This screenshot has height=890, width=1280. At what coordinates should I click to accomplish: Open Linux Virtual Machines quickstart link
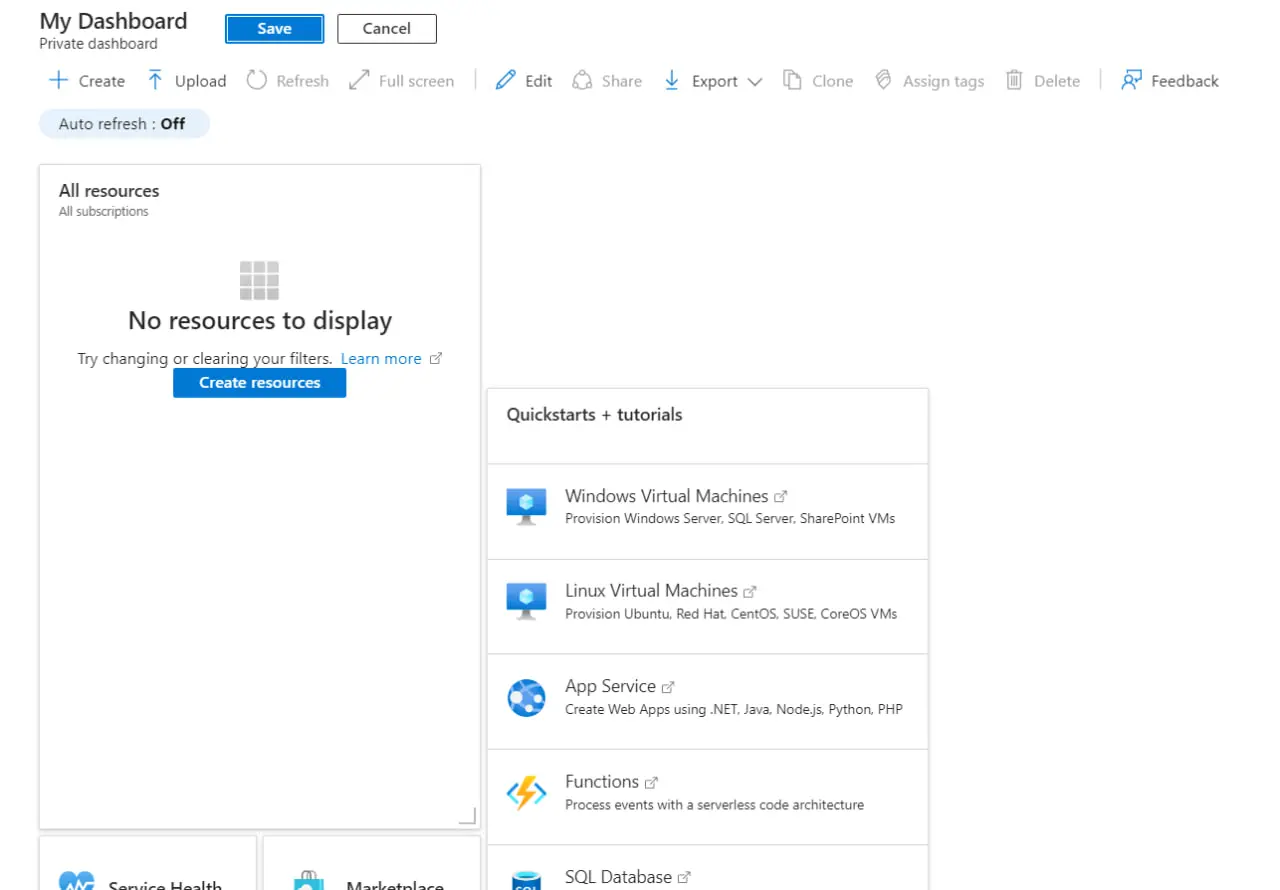point(651,591)
